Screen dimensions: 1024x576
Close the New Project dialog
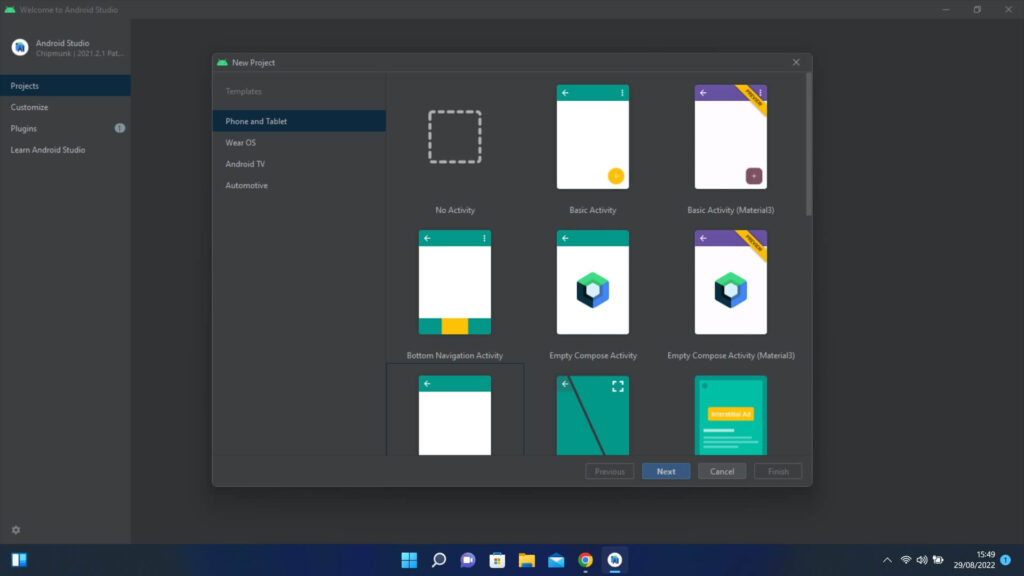[x=795, y=62]
